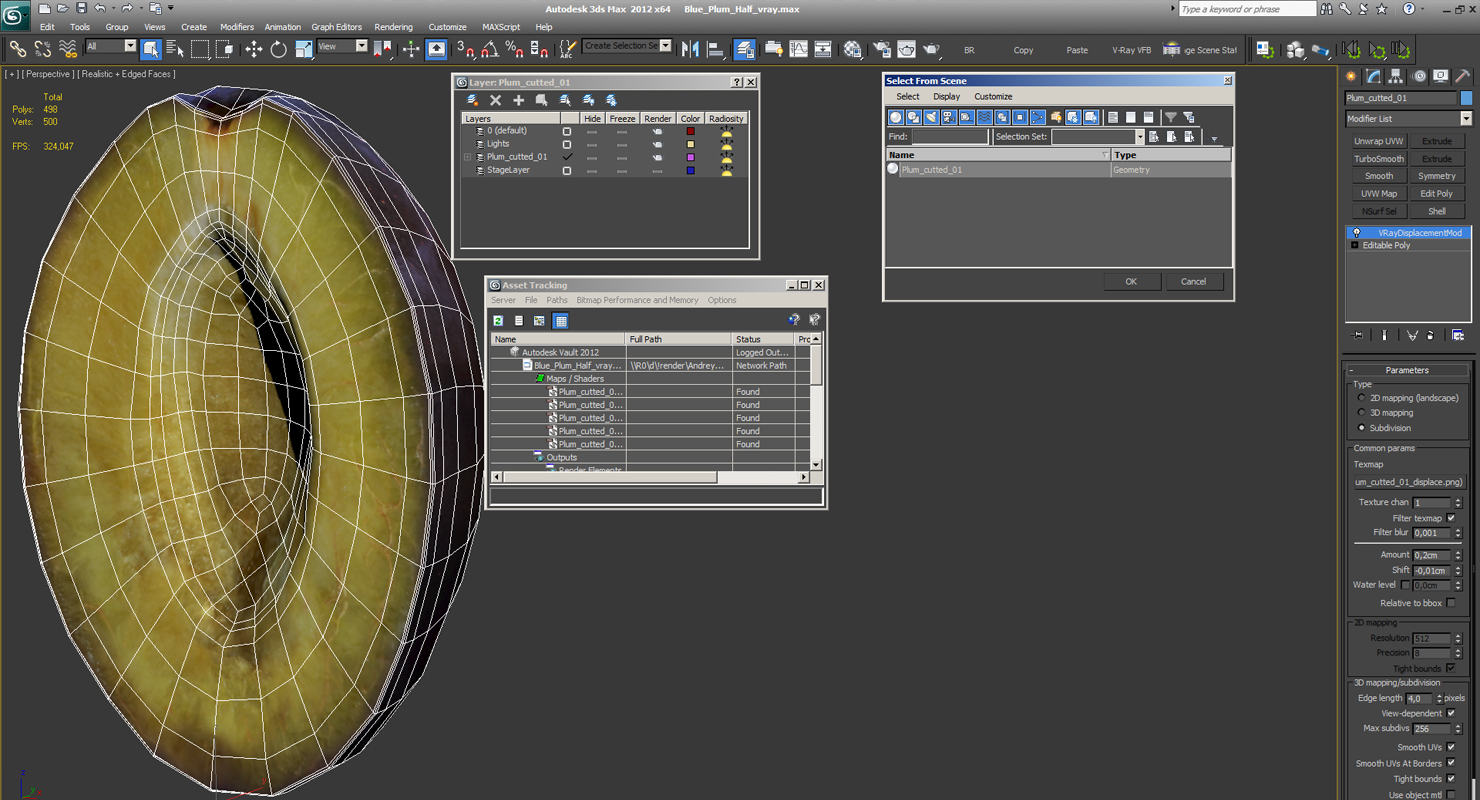Open the Material Editor icon
This screenshot has height=800, width=1480.
pyautogui.click(x=852, y=48)
